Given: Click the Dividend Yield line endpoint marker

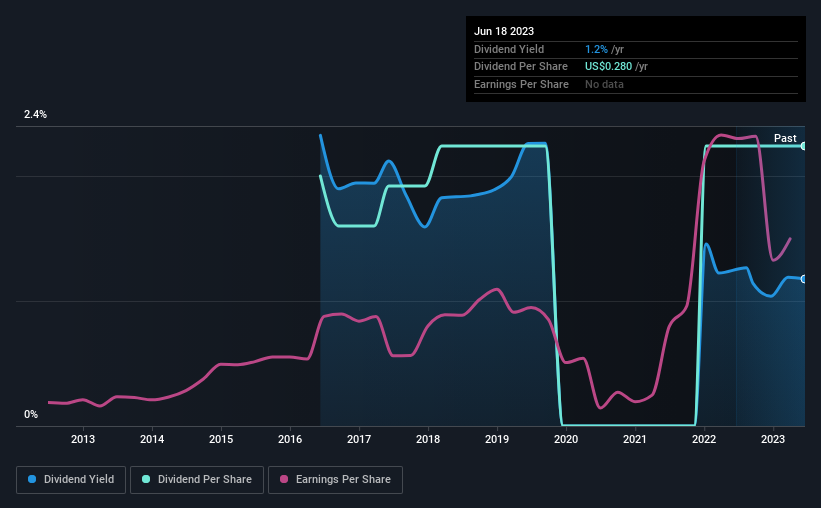Looking at the screenshot, I should pos(803,279).
